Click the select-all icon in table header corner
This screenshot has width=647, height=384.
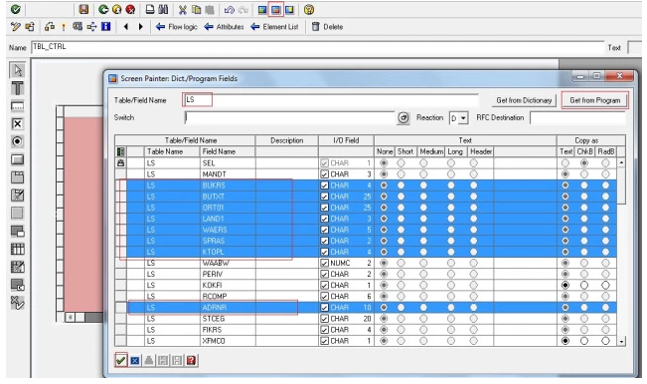pyautogui.click(x=120, y=152)
